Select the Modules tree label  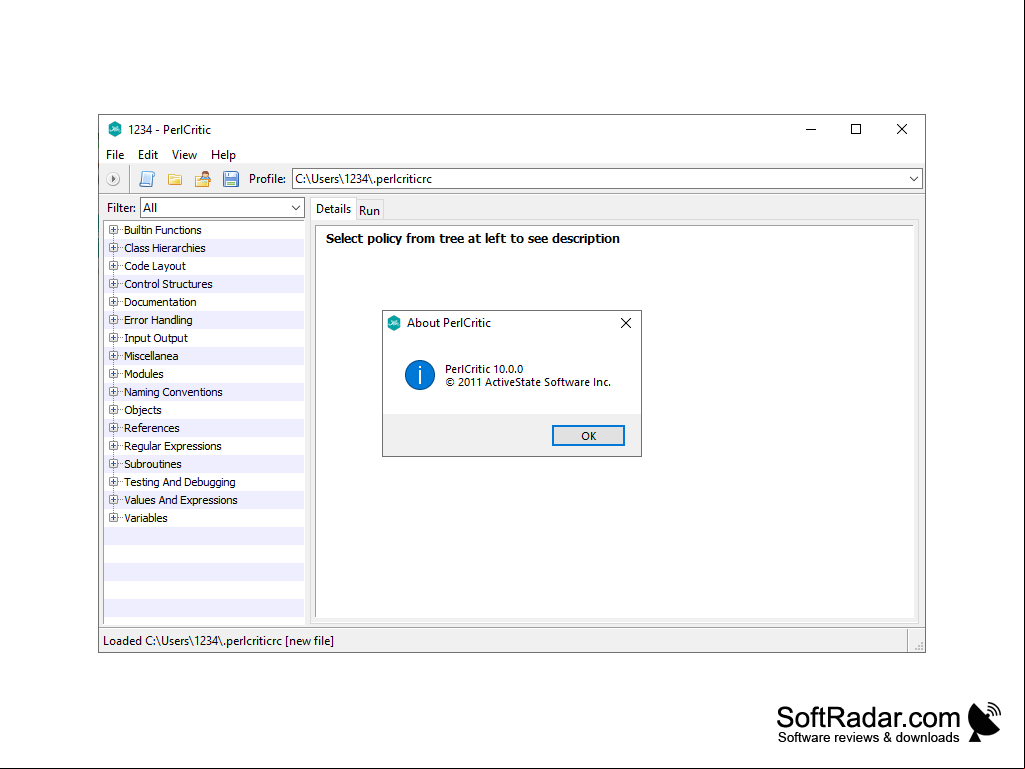144,374
